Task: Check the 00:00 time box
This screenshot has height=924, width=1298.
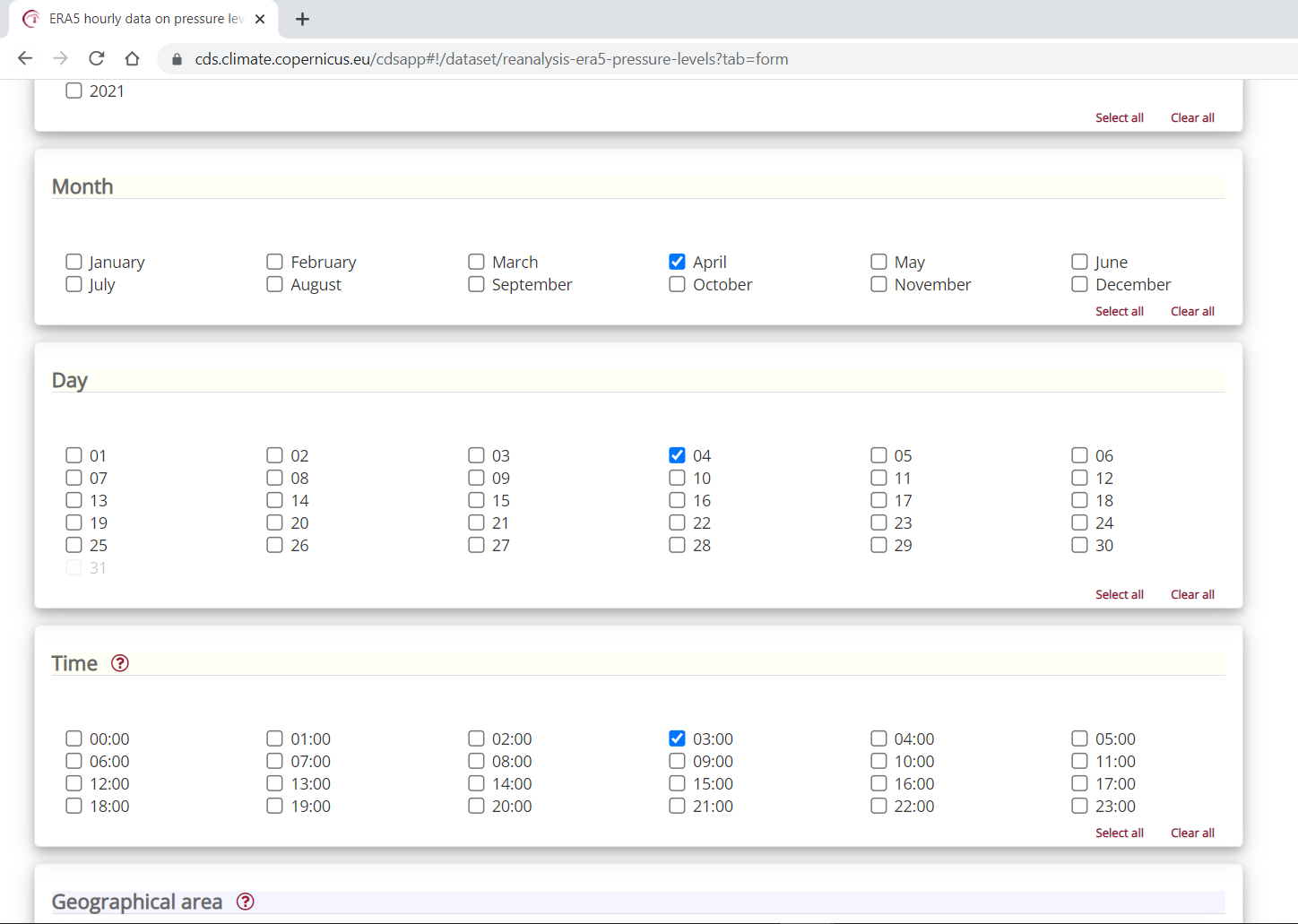Action: (74, 738)
